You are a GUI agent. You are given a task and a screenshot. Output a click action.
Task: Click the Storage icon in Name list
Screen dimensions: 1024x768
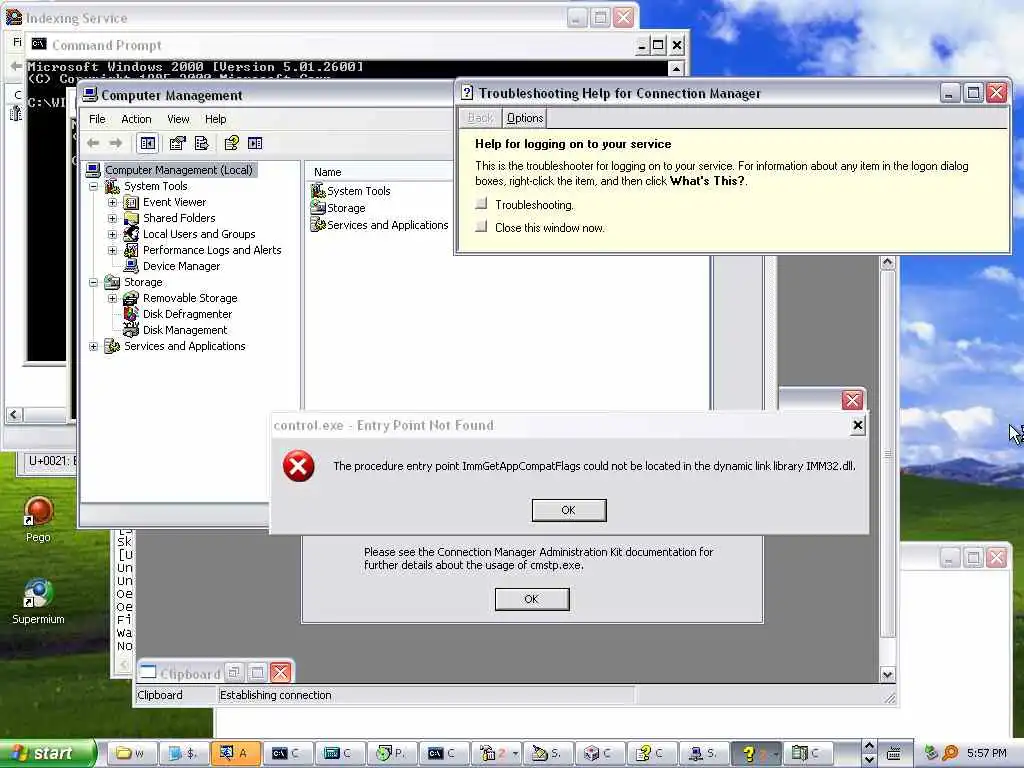[x=318, y=208]
